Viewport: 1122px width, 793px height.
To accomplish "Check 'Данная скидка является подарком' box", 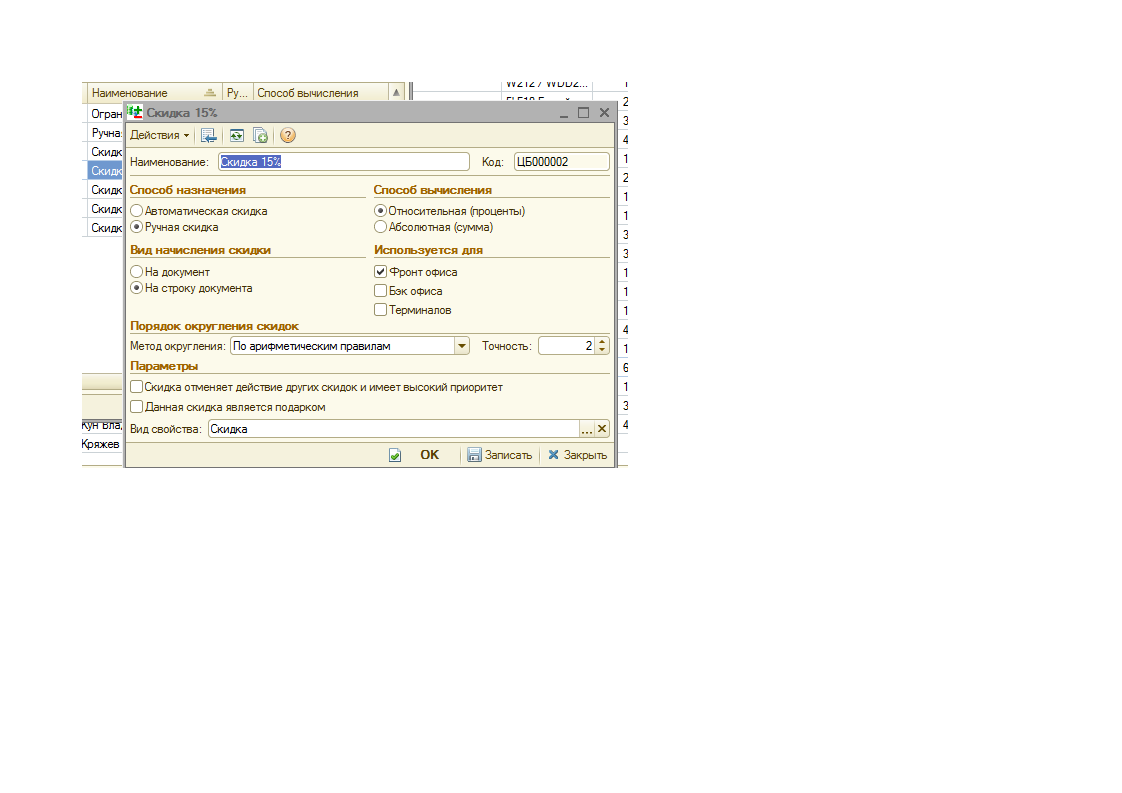I will pos(137,407).
